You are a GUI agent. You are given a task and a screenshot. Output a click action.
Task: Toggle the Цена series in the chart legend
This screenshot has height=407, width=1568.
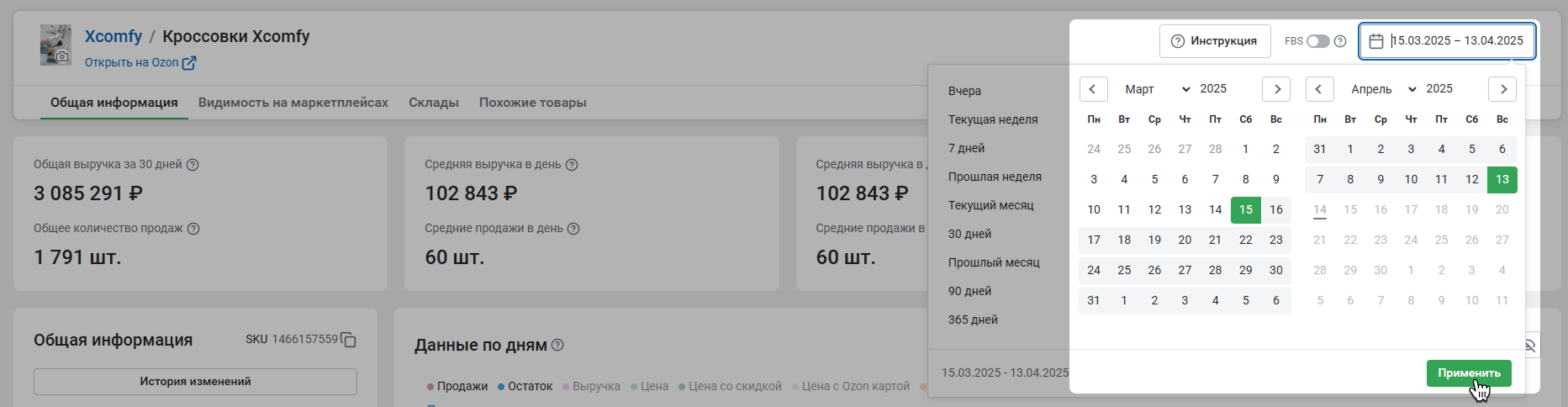[650, 387]
